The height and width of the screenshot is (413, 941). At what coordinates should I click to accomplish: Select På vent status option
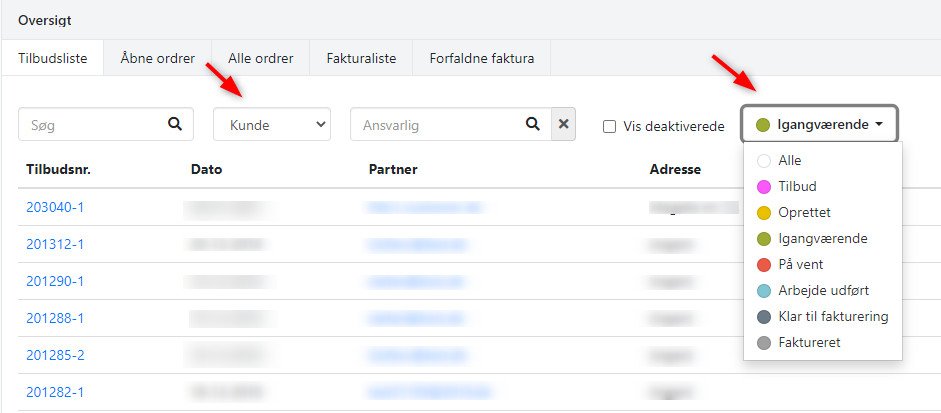pyautogui.click(x=800, y=265)
